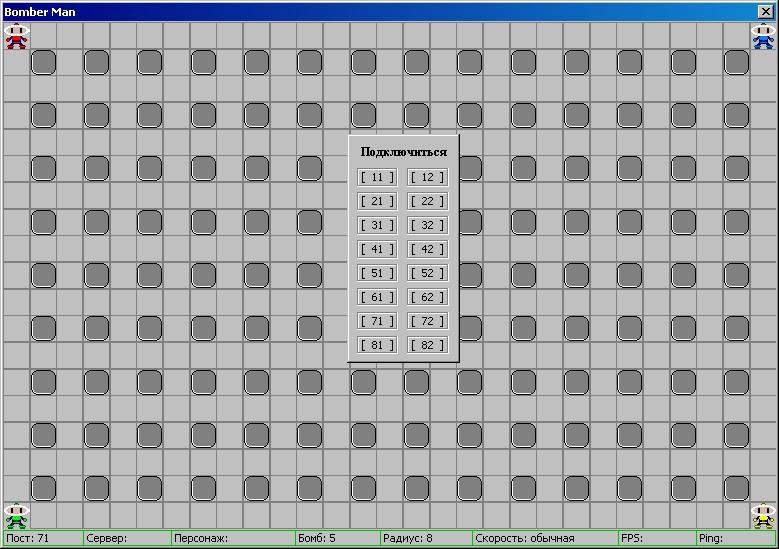The height and width of the screenshot is (549, 779).
Task: Connect to post [ 12 ]
Action: 427,177
